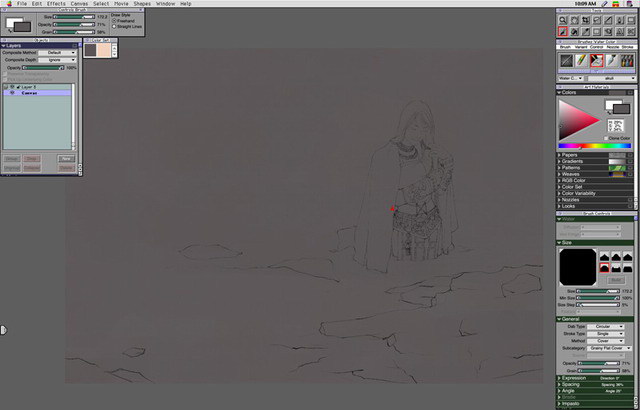Click the pencil icon in the menu bar
Viewport: 640px width, 410px height.
pos(605,4)
